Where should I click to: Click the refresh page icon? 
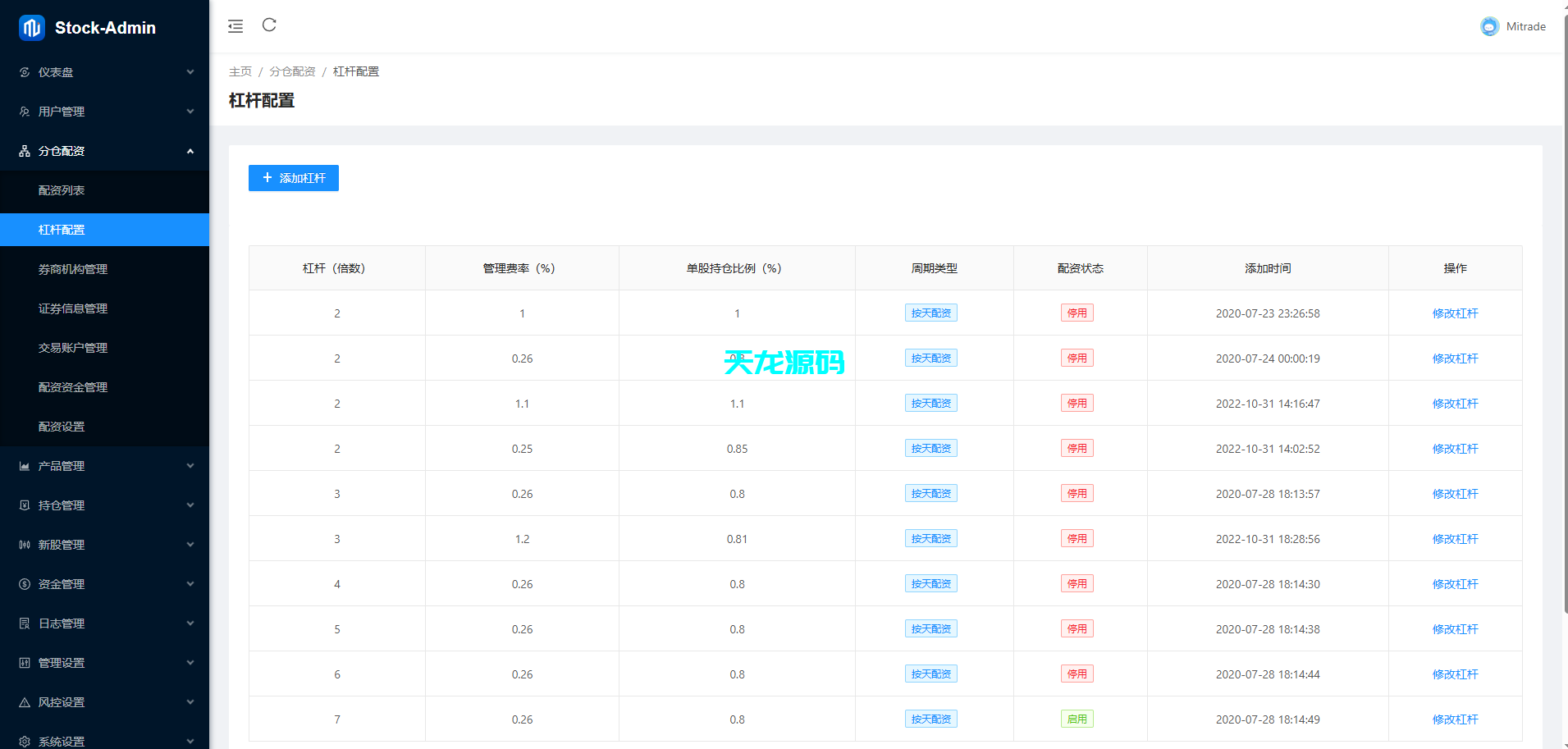click(x=269, y=25)
